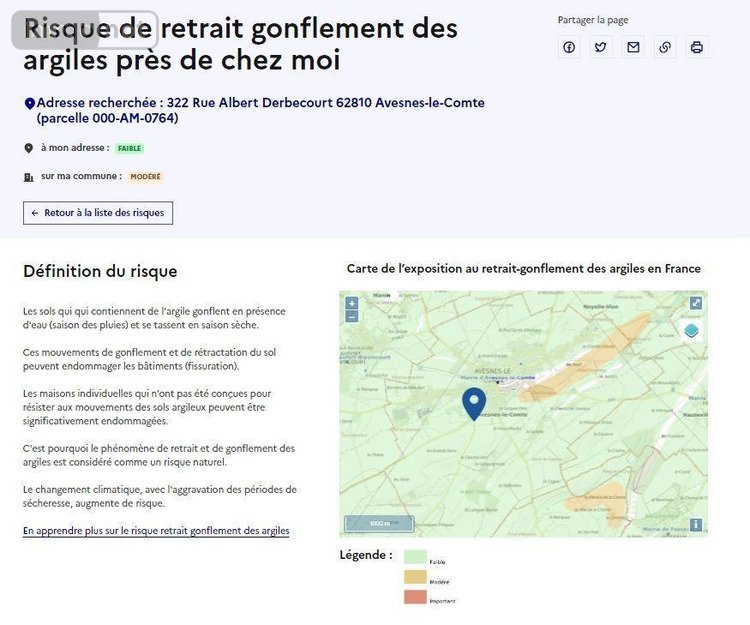Share the page on Twitter
The height and width of the screenshot is (625, 750).
[x=601, y=47]
